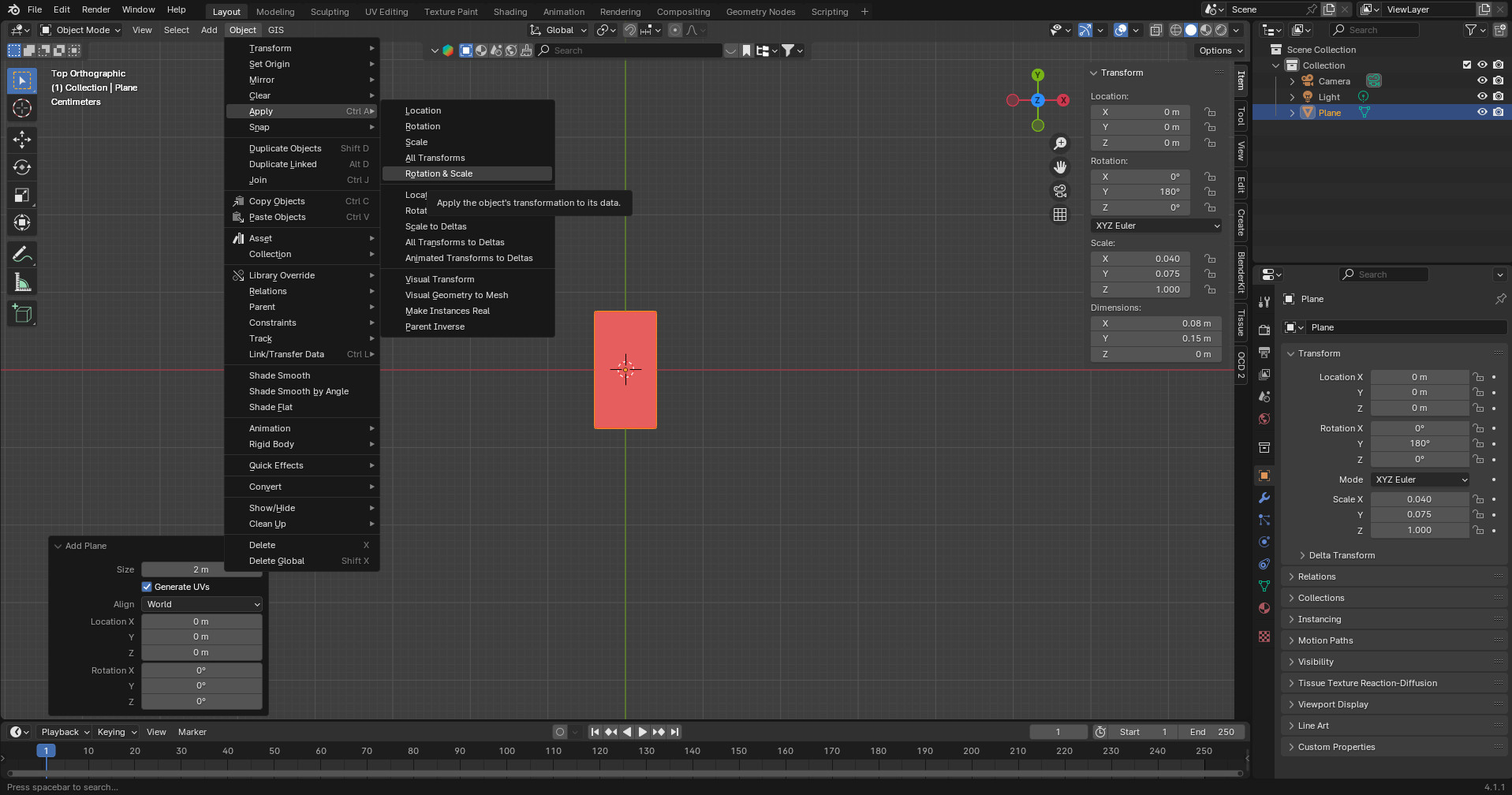Uncheck the Generate UVs checkbox
Viewport: 1512px width, 795px height.
(147, 587)
